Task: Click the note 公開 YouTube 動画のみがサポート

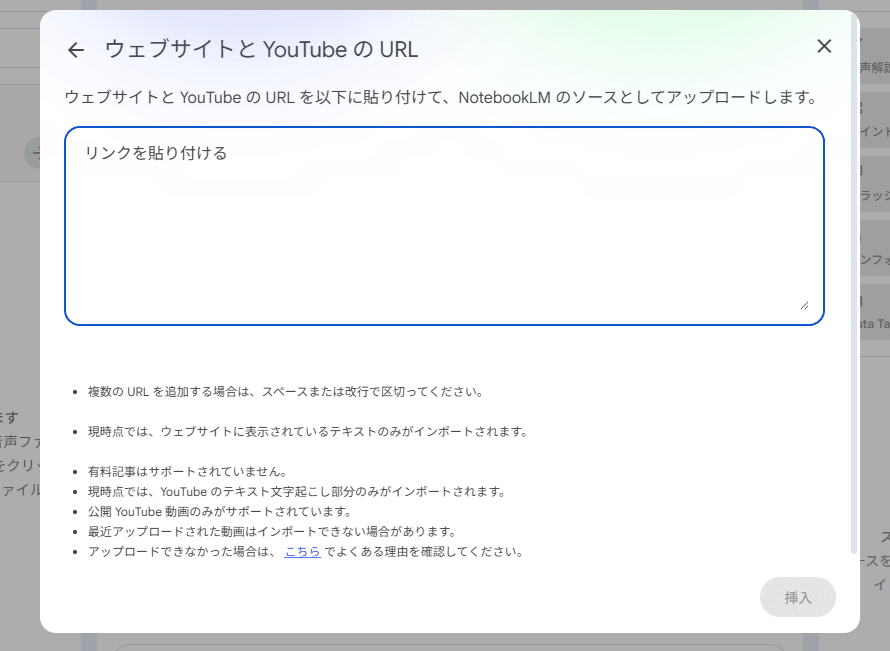Action: [x=220, y=512]
